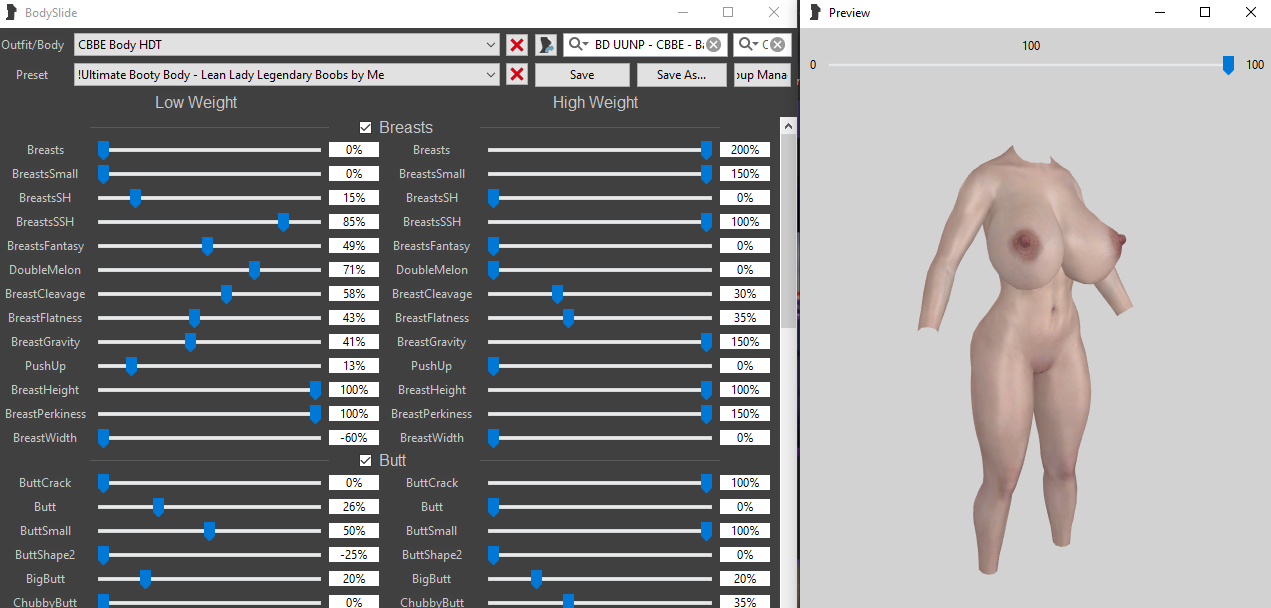Open the Outfit/Body dropdown showing CBBE Body HDT

click(287, 45)
